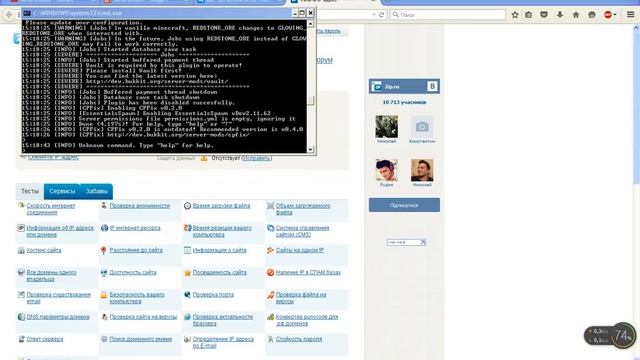Click the yellow star icon for site traffic
Viewport: 640px width, 360px height.
[187, 273]
